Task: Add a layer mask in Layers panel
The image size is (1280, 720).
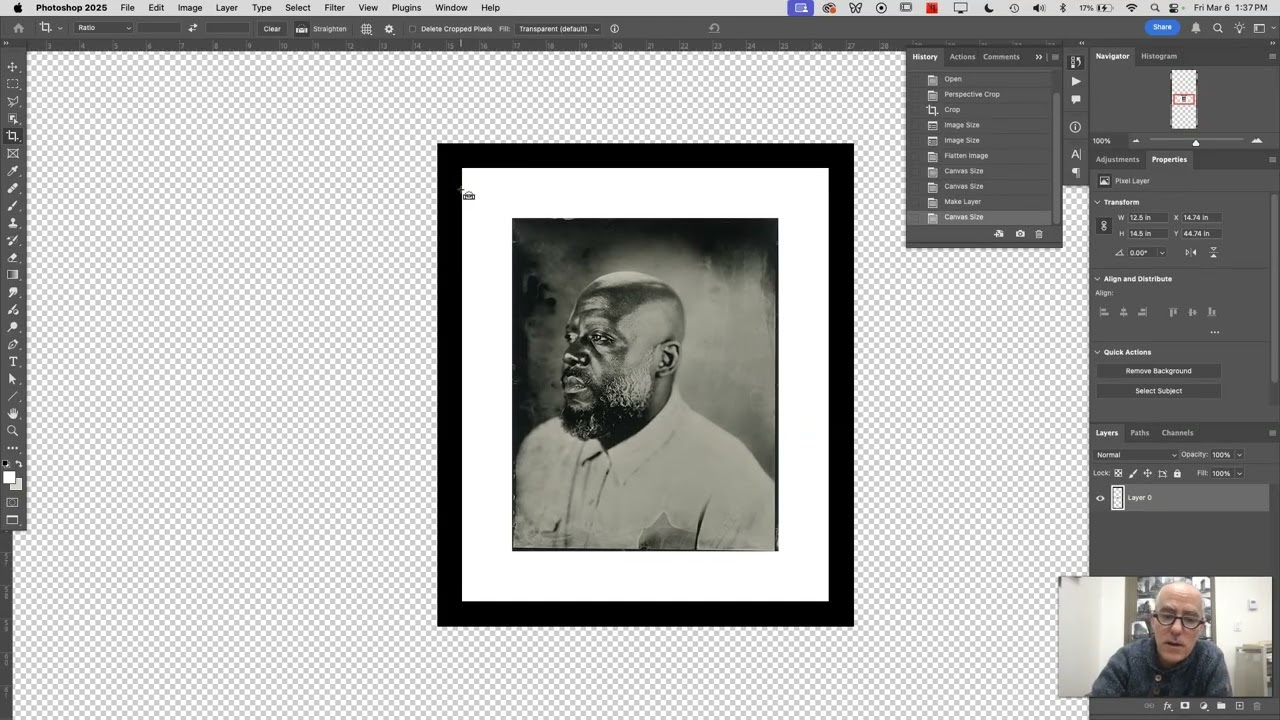Action: (x=1185, y=706)
